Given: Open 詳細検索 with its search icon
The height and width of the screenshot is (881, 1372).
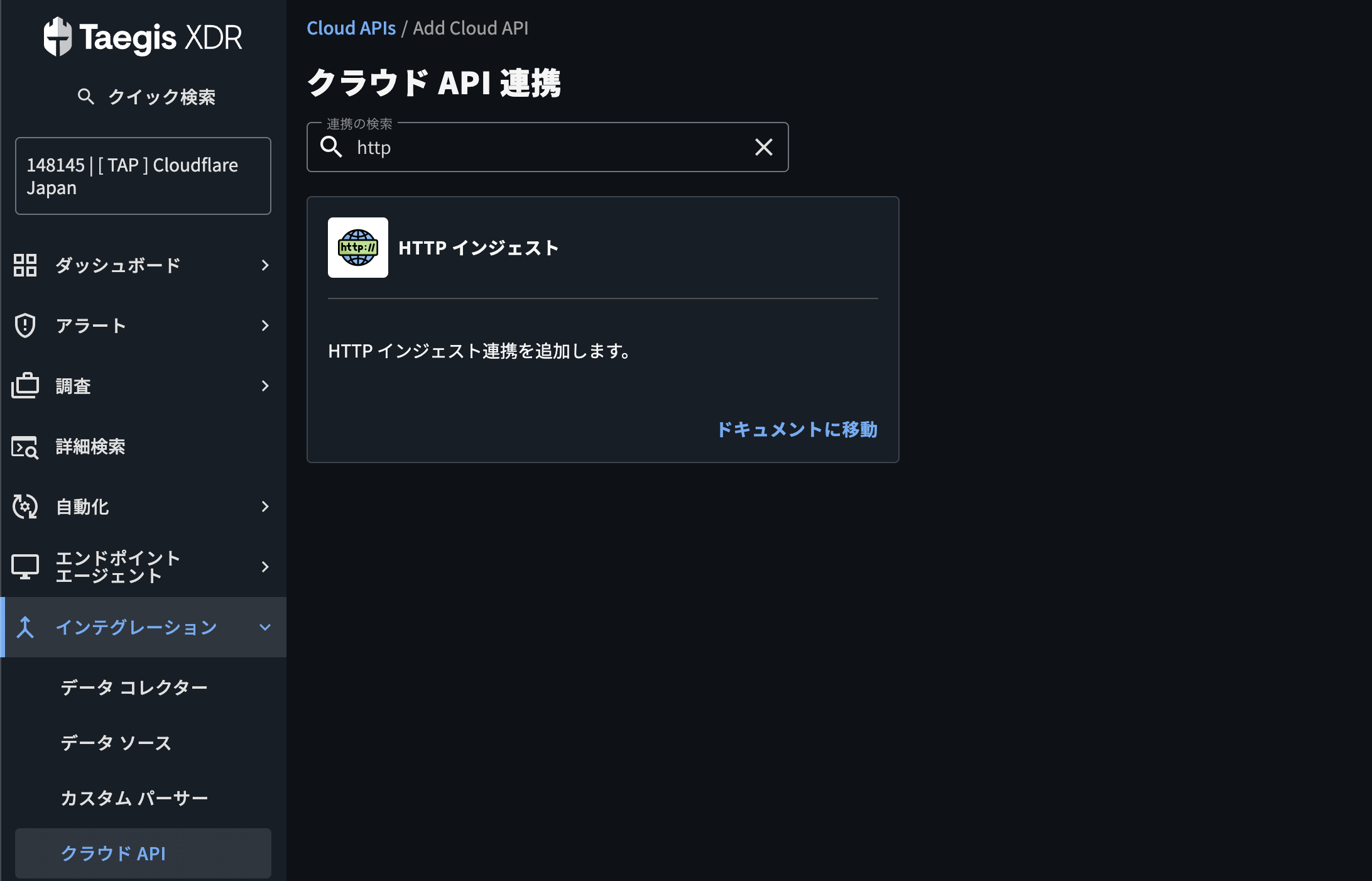Looking at the screenshot, I should (26, 446).
